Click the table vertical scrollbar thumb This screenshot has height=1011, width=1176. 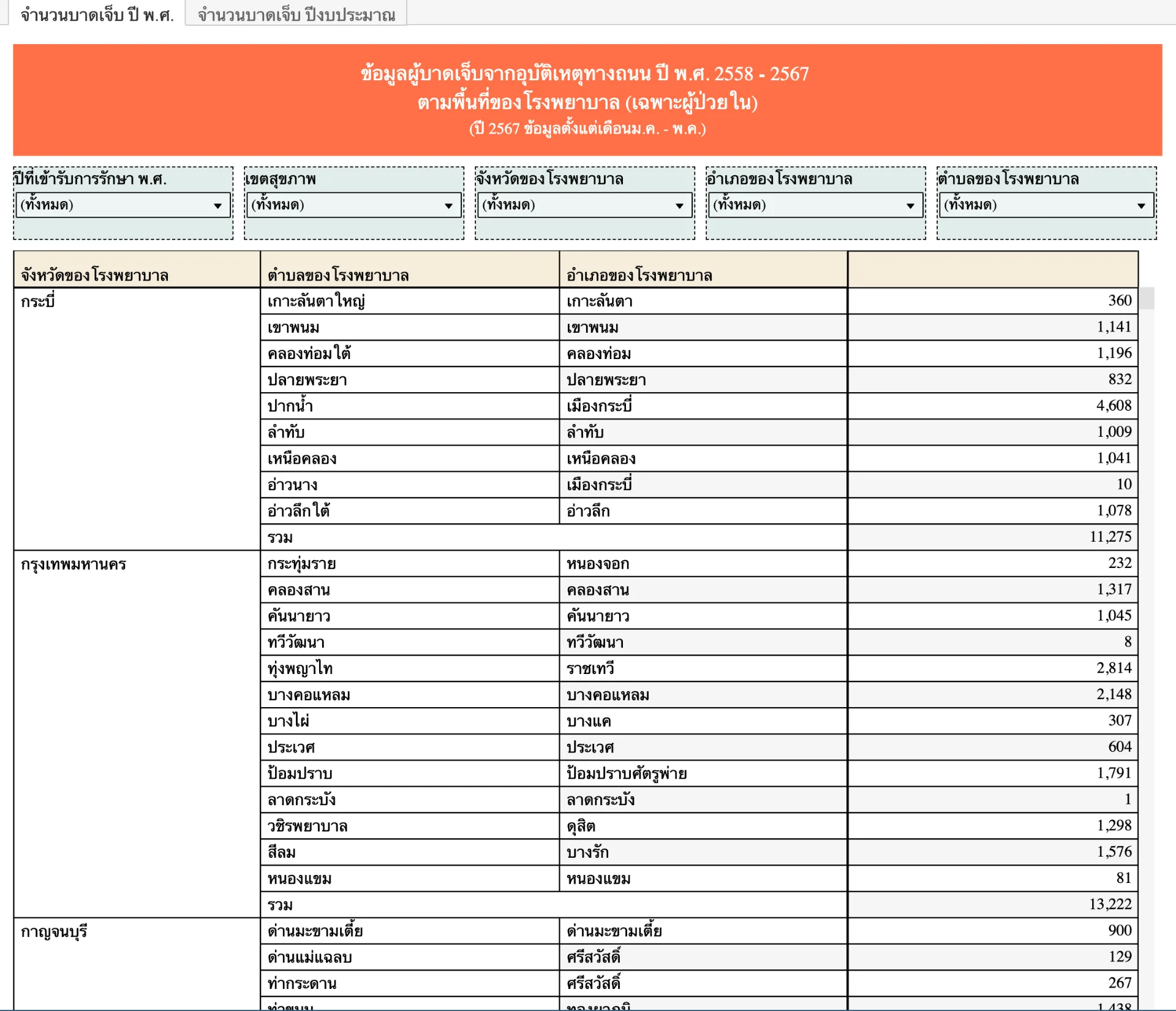tap(1147, 298)
